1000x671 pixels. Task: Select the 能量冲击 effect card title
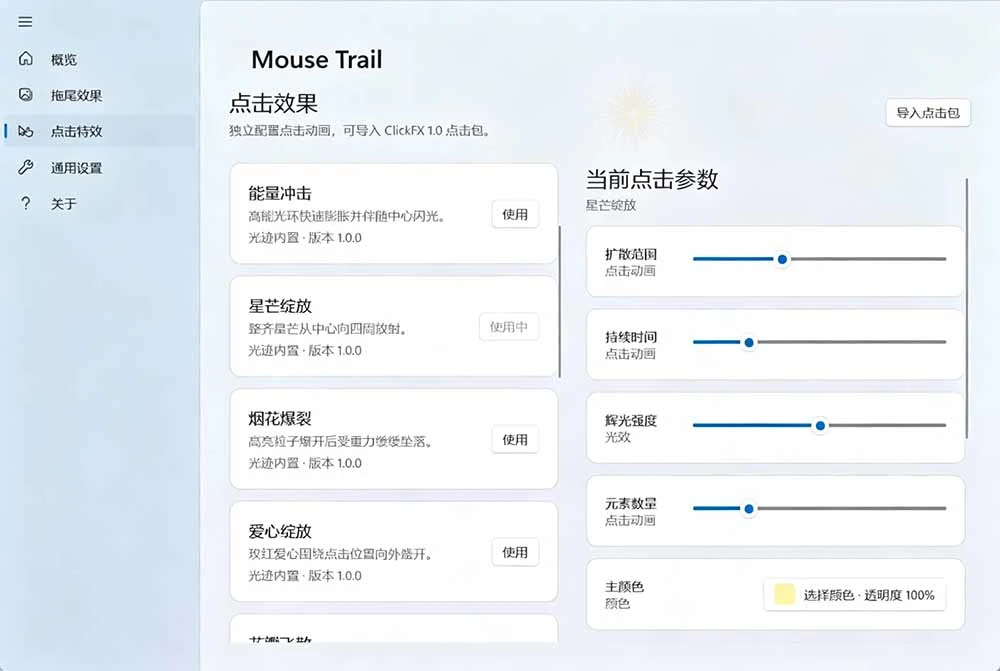click(x=280, y=193)
